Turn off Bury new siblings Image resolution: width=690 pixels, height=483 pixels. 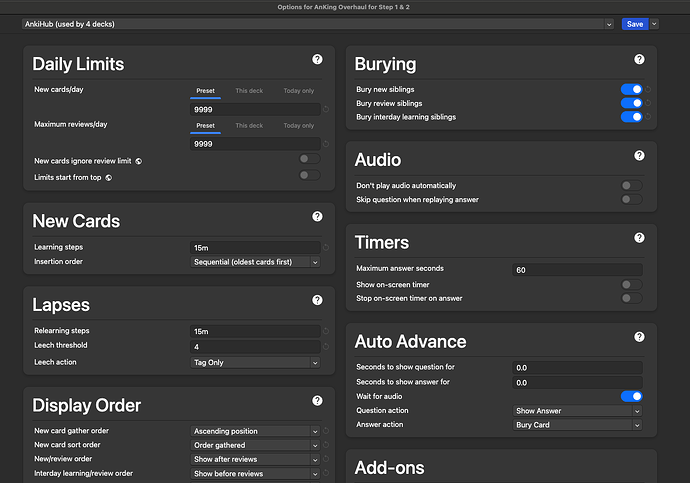point(631,89)
